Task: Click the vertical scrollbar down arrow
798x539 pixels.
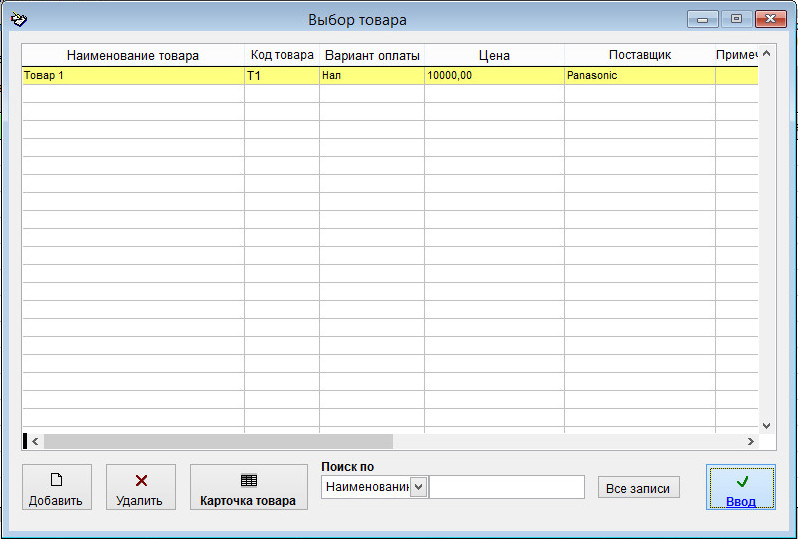Action: tap(767, 425)
